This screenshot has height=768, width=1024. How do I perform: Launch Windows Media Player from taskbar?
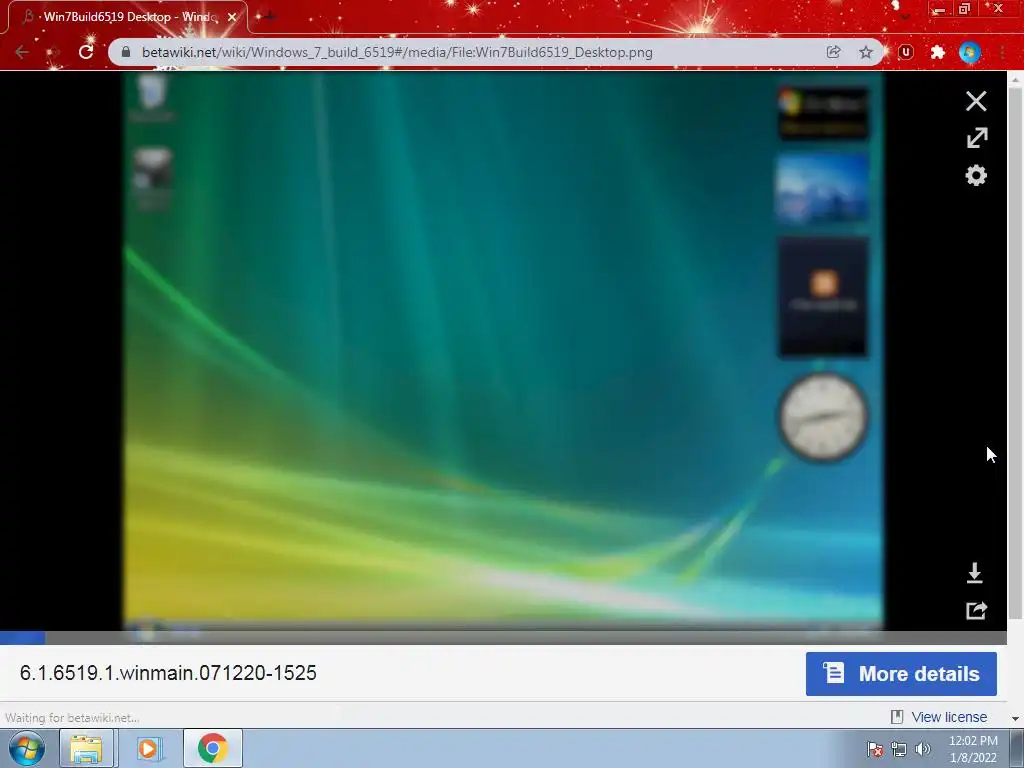[148, 748]
